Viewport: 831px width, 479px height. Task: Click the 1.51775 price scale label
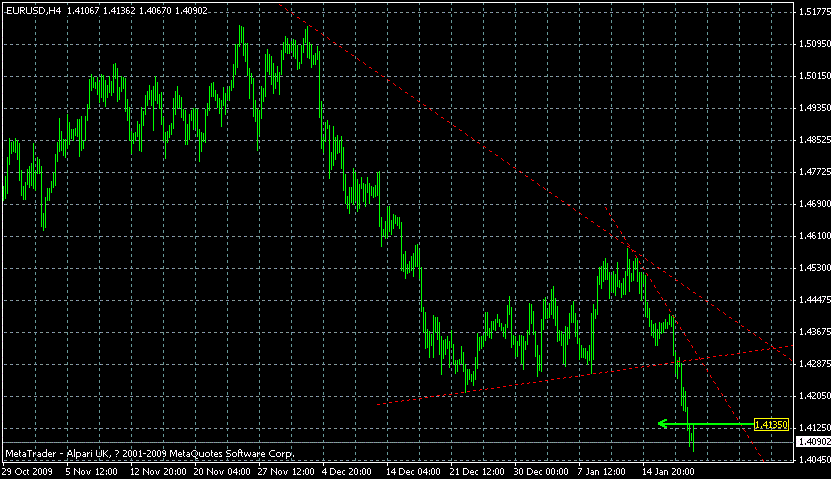pyautogui.click(x=815, y=12)
